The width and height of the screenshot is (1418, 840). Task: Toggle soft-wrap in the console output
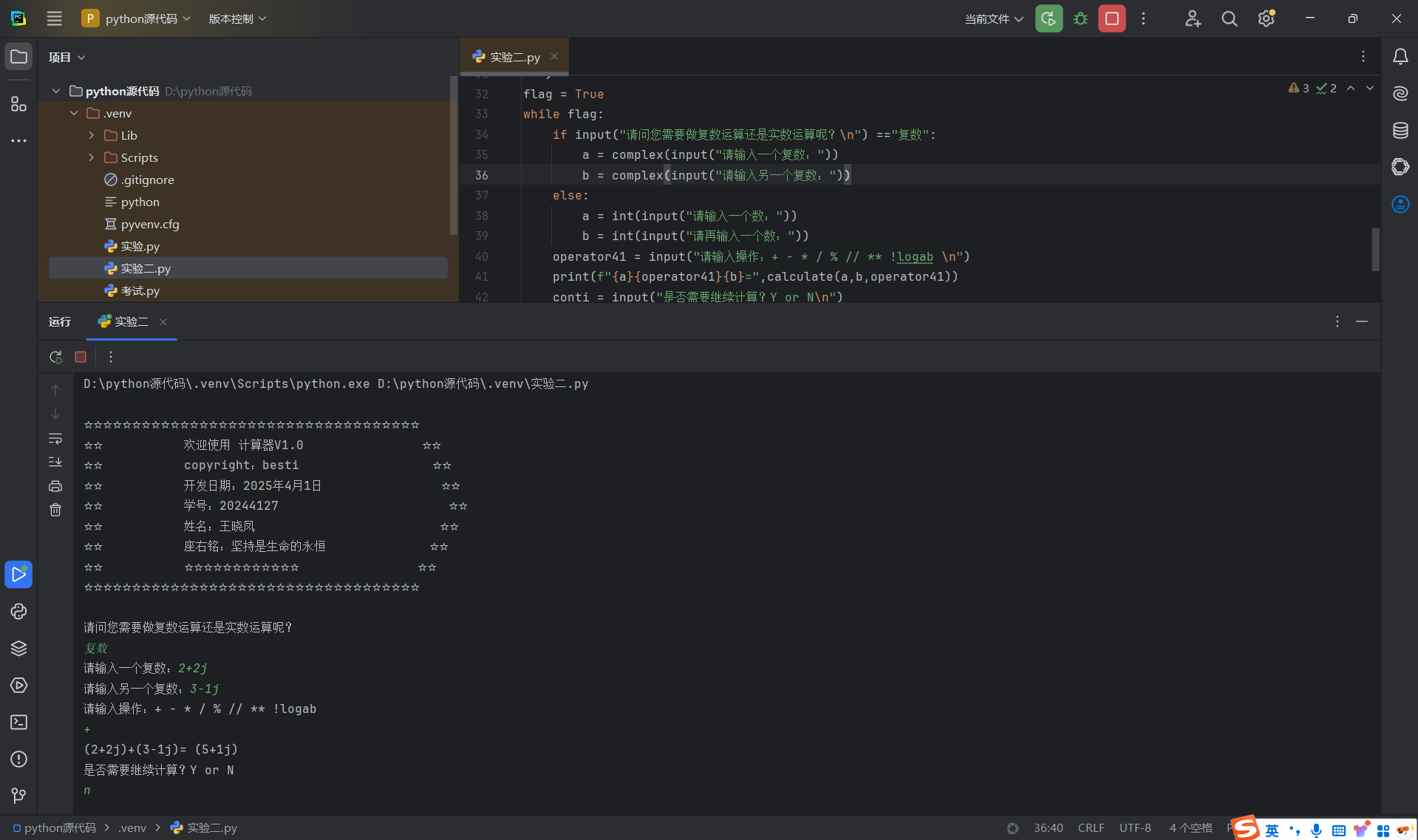coord(55,439)
